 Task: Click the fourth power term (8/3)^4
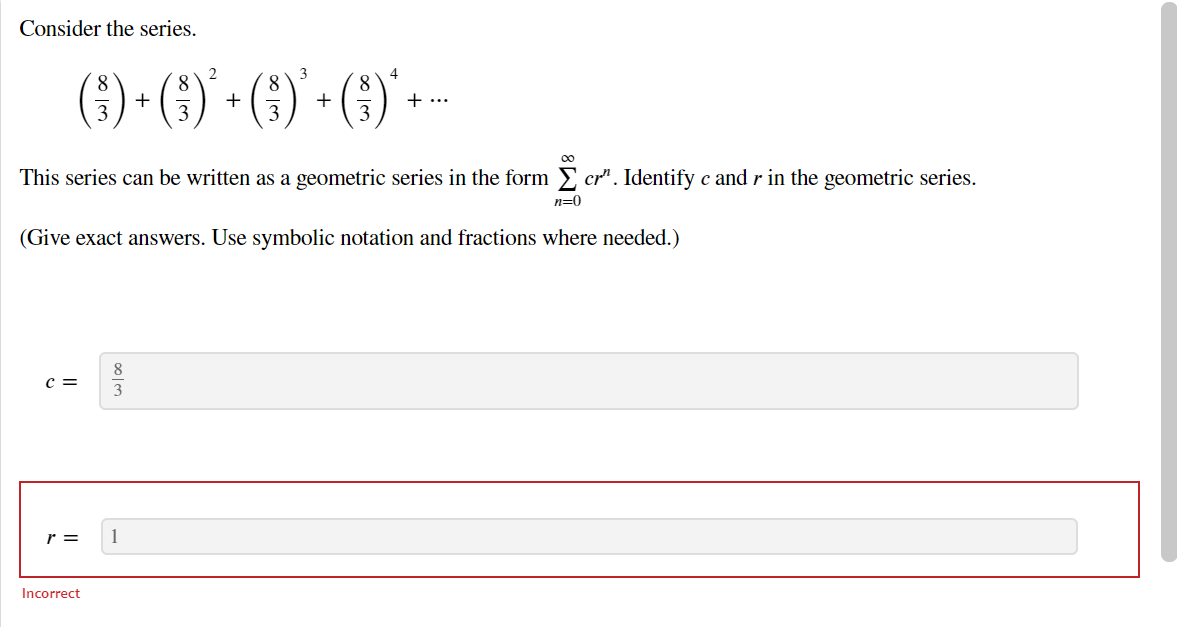[366, 95]
